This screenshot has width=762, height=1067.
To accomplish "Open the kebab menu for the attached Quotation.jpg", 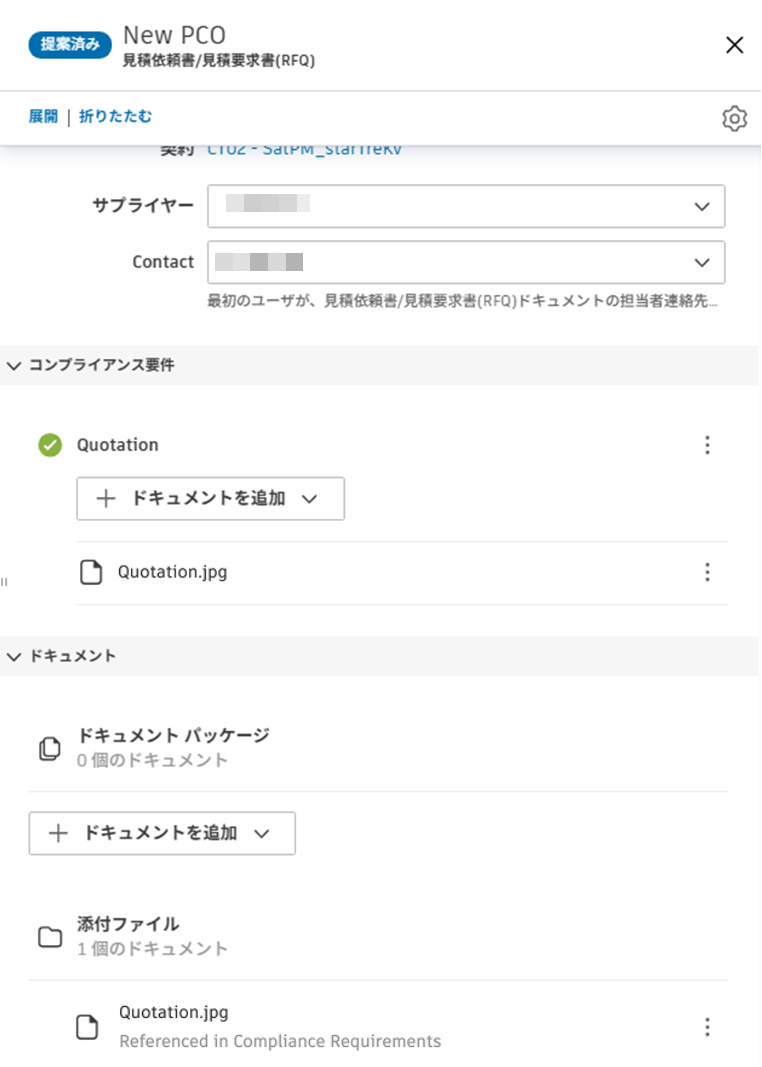I will [x=708, y=1026].
